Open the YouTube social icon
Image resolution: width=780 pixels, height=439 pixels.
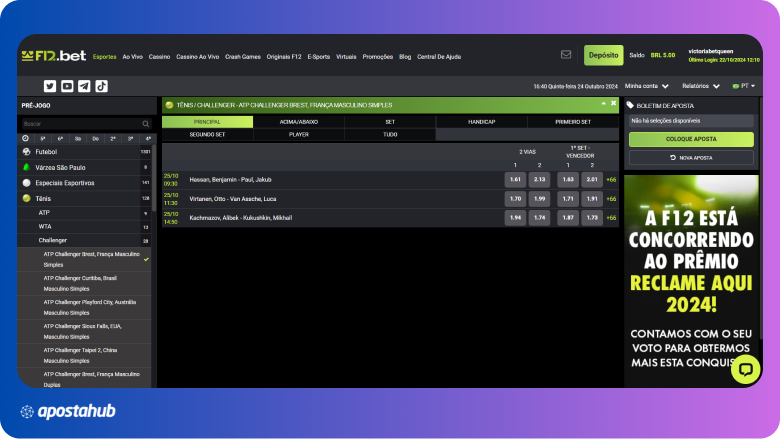[67, 86]
